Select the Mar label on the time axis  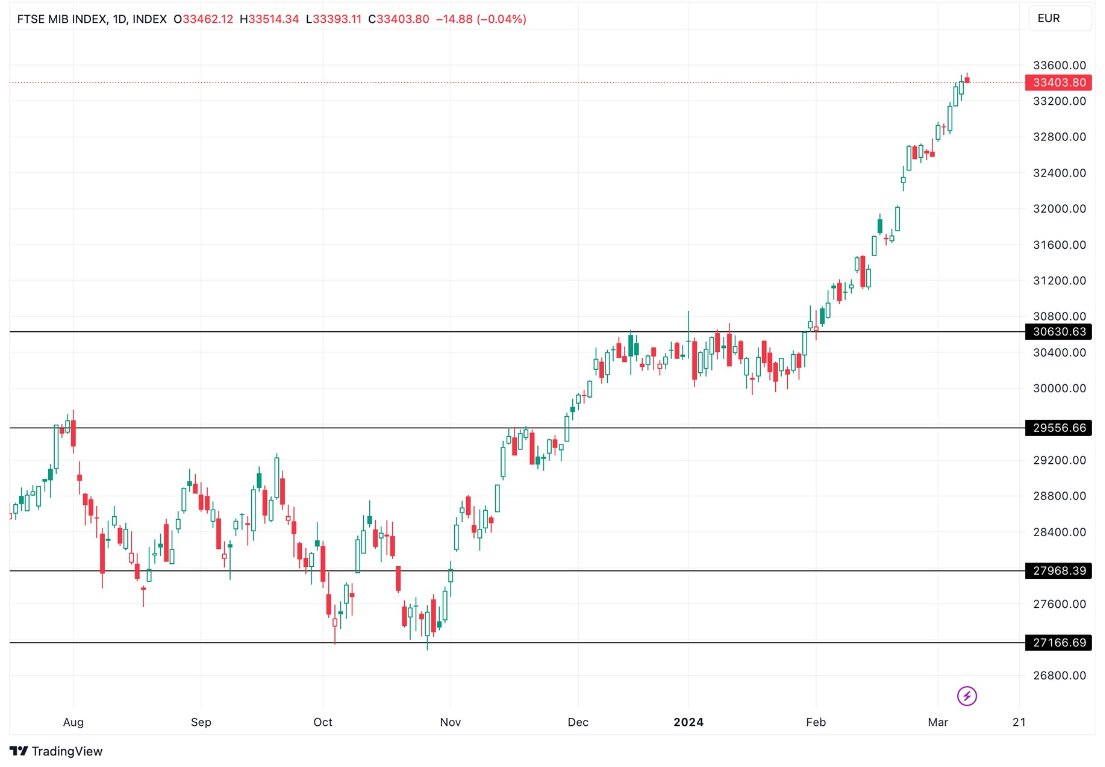tap(938, 721)
